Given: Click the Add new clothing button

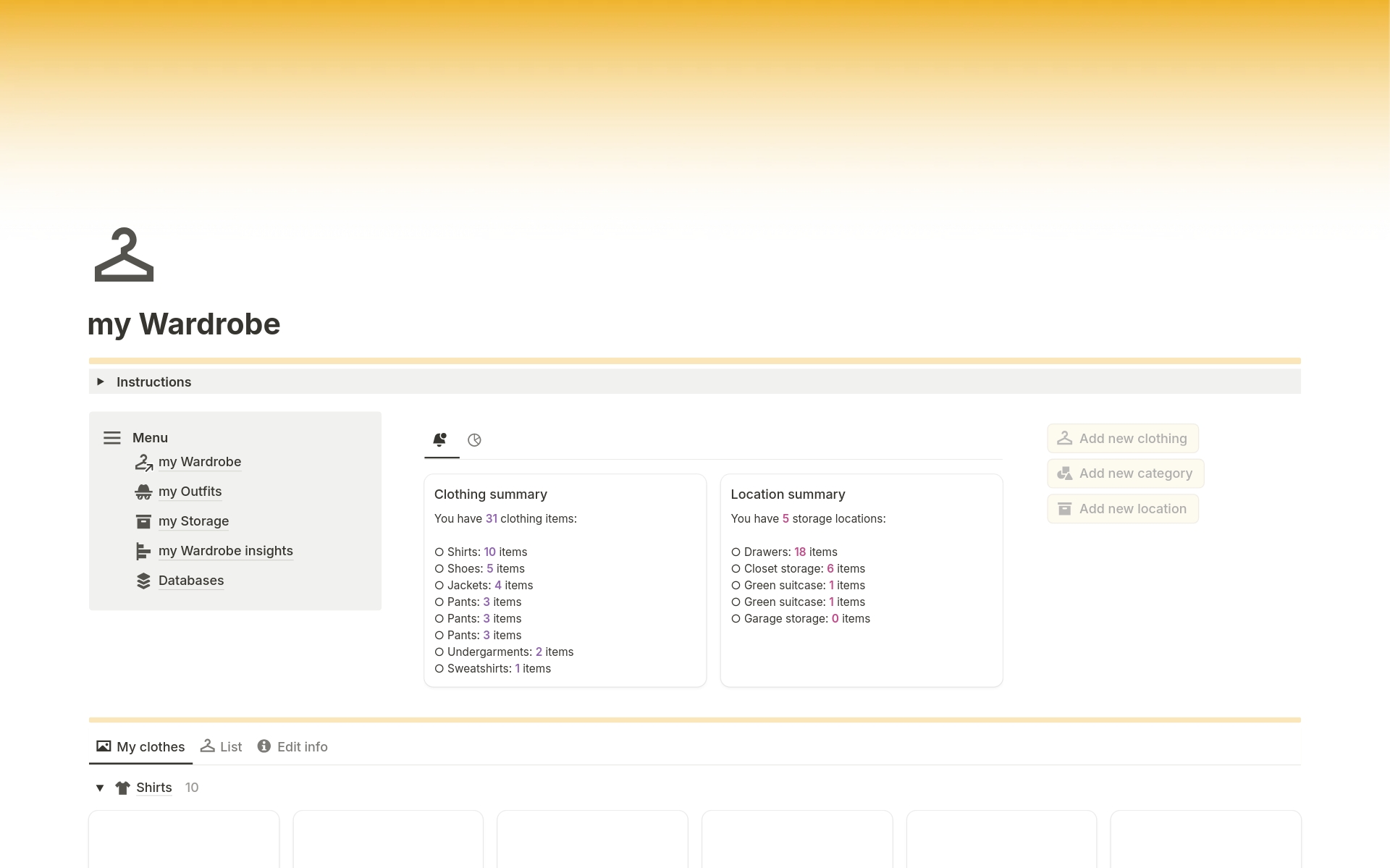Looking at the screenshot, I should [1121, 438].
